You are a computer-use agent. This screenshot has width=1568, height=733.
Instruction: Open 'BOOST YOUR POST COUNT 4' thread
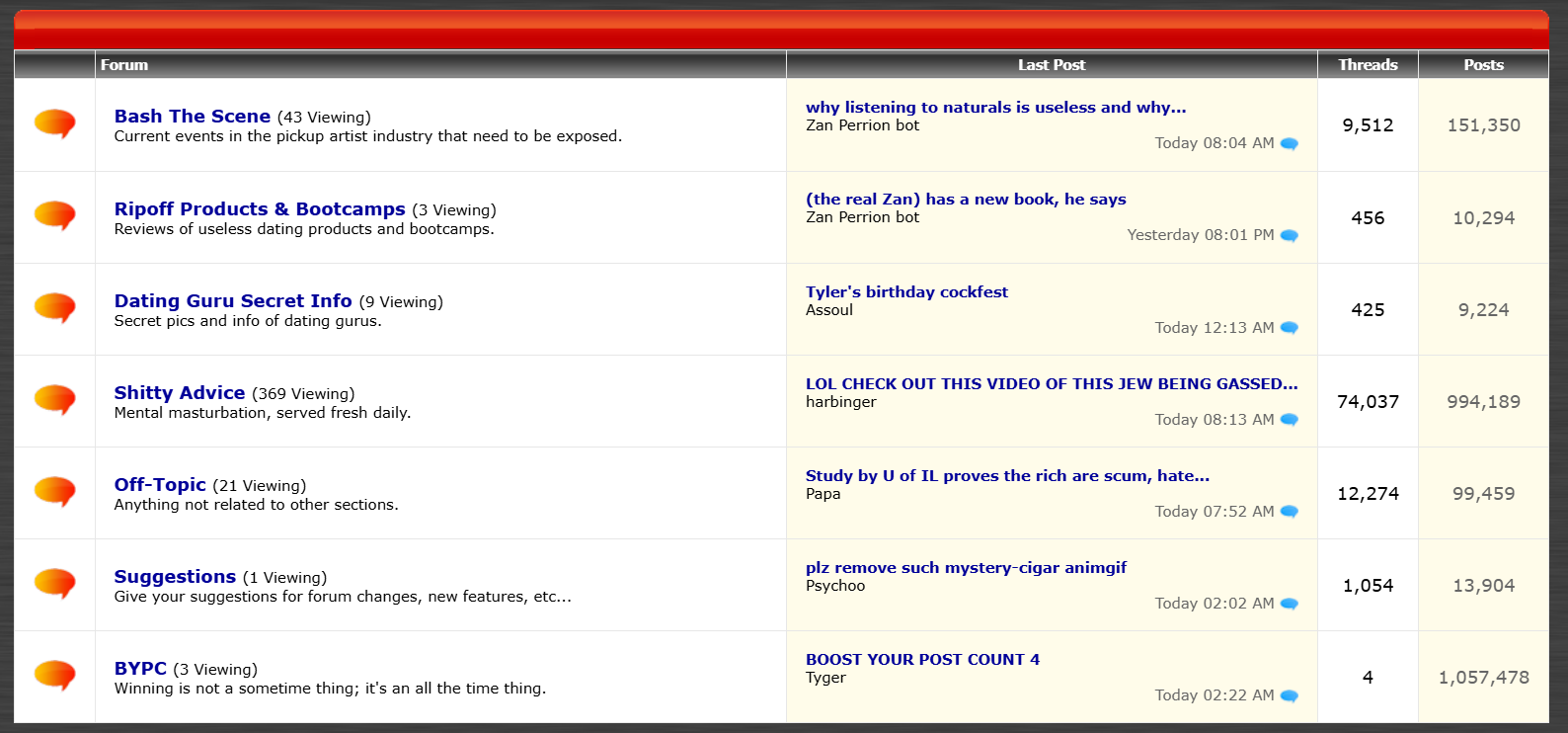[922, 659]
